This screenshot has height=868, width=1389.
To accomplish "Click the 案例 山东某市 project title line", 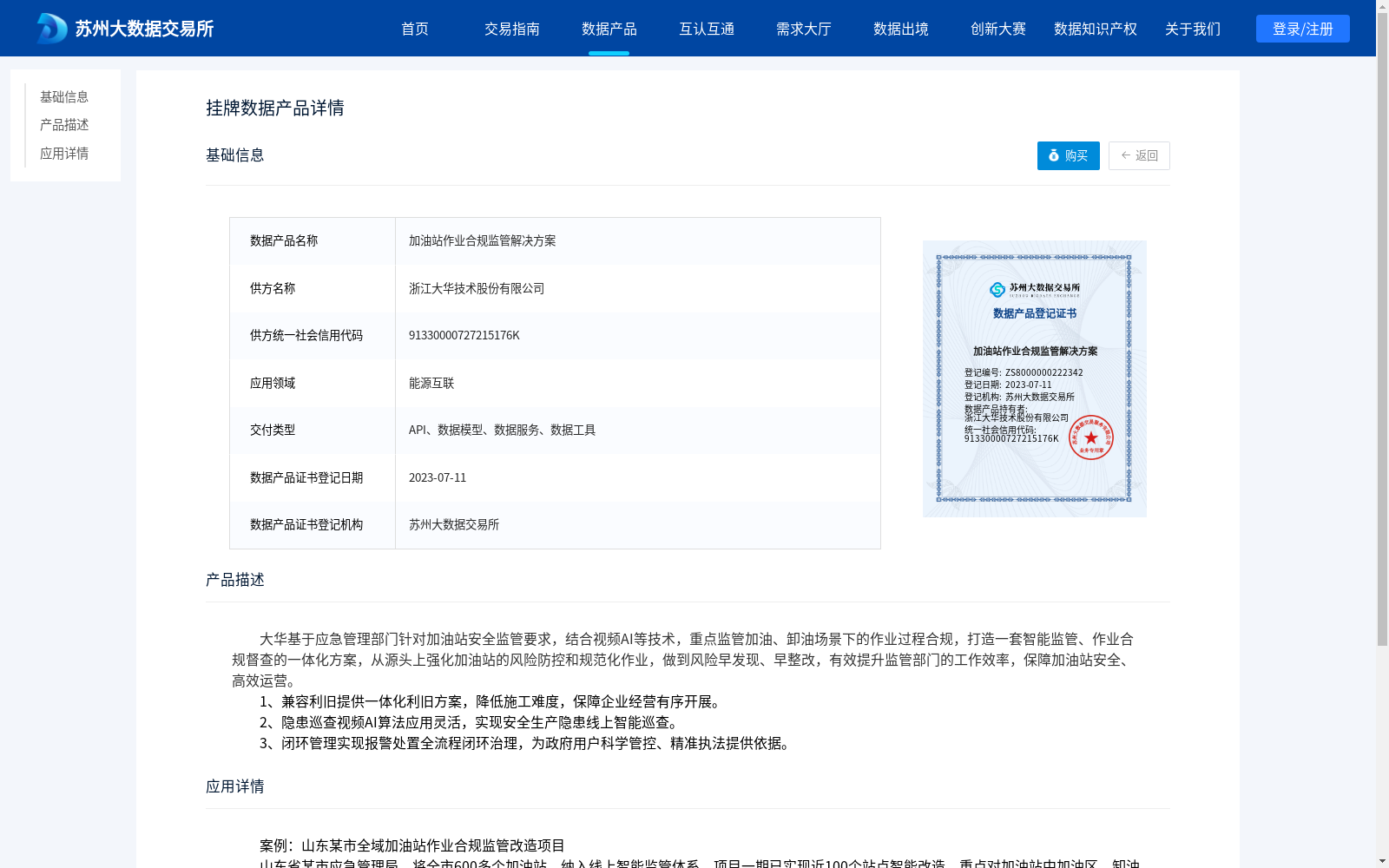I will tap(412, 845).
